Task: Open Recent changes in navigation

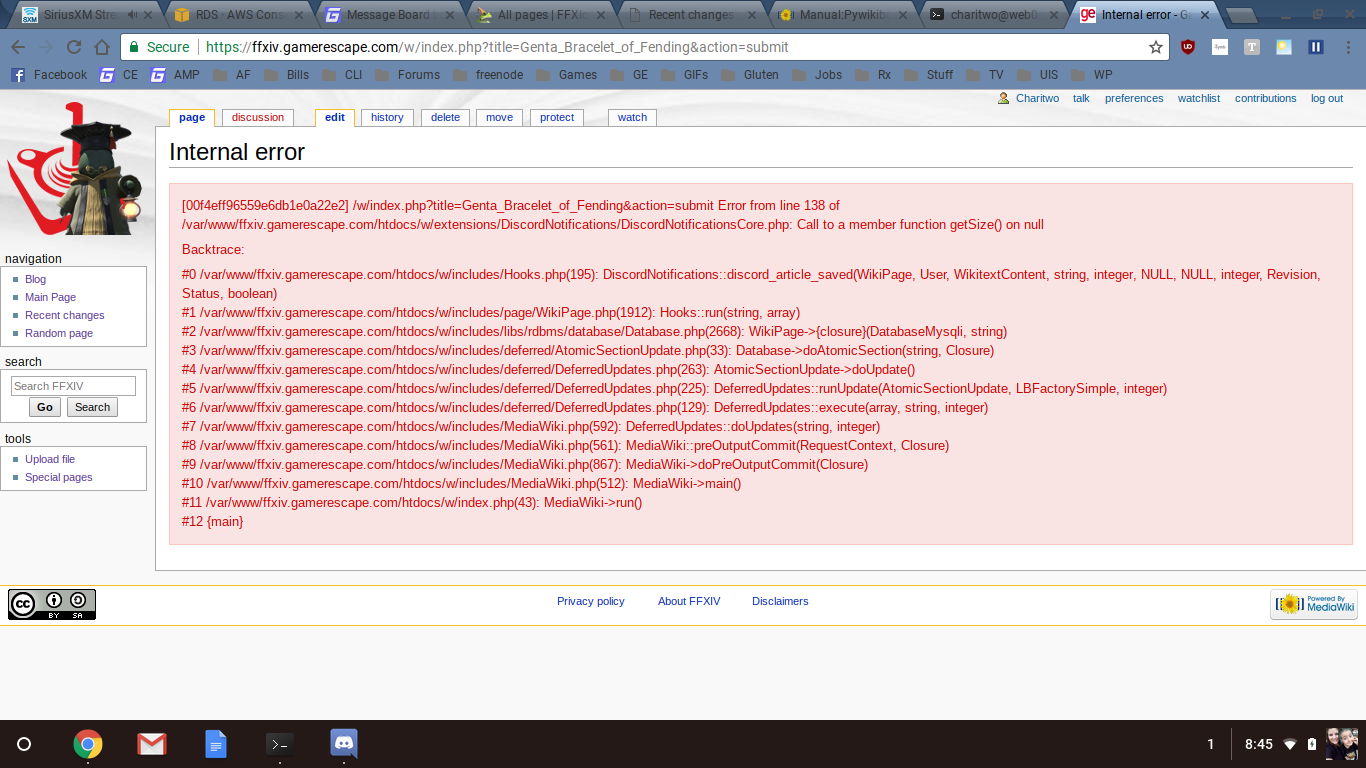Action: click(64, 315)
